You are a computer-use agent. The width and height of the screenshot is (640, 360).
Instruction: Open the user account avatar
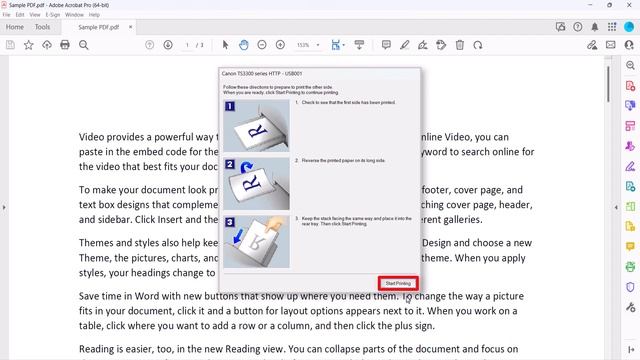coord(629,27)
